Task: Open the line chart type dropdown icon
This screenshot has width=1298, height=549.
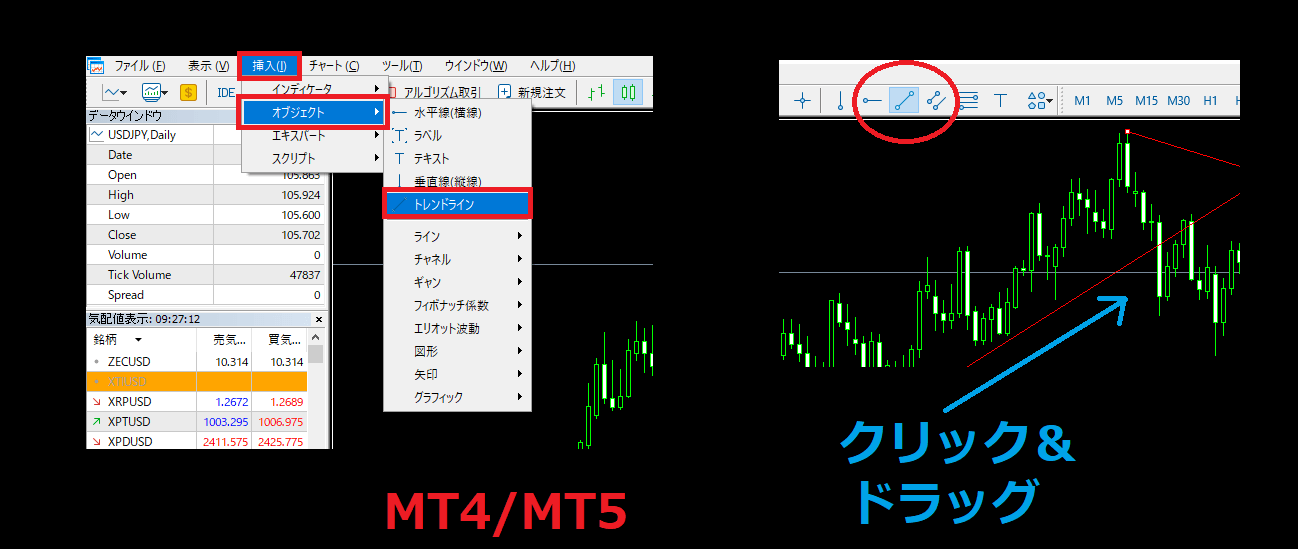Action: coord(114,92)
